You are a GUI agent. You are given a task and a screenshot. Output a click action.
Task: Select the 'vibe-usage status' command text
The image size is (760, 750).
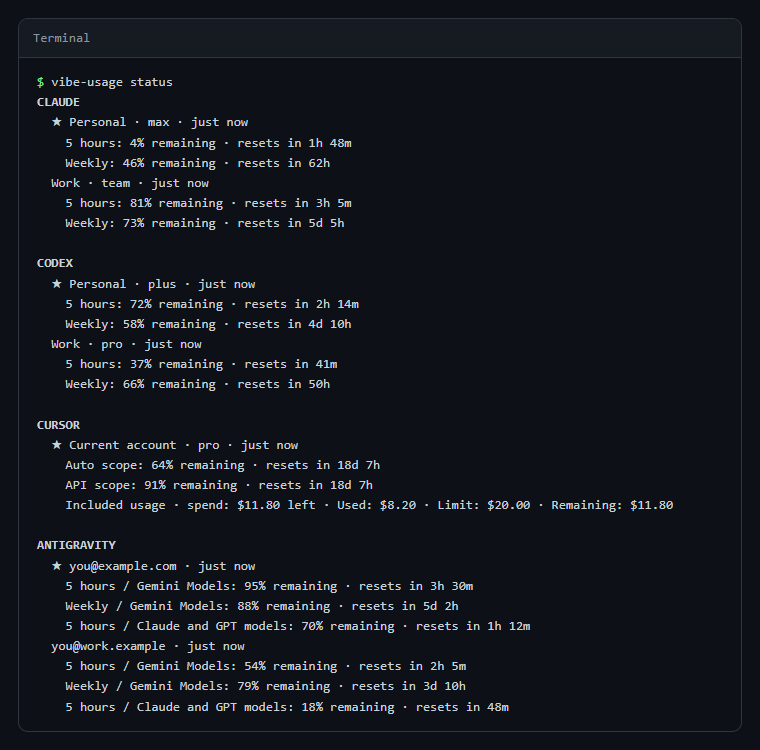(x=111, y=82)
